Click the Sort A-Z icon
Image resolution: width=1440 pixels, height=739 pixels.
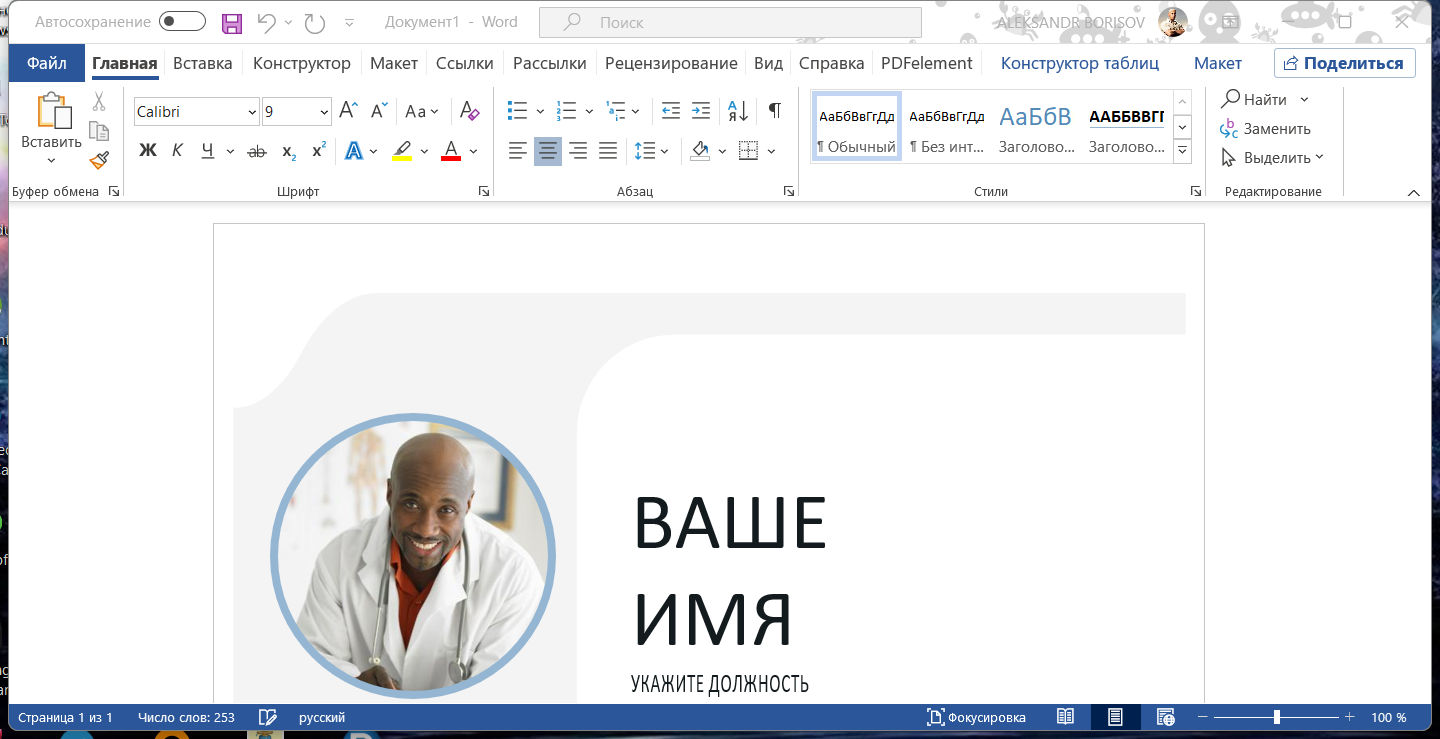737,111
